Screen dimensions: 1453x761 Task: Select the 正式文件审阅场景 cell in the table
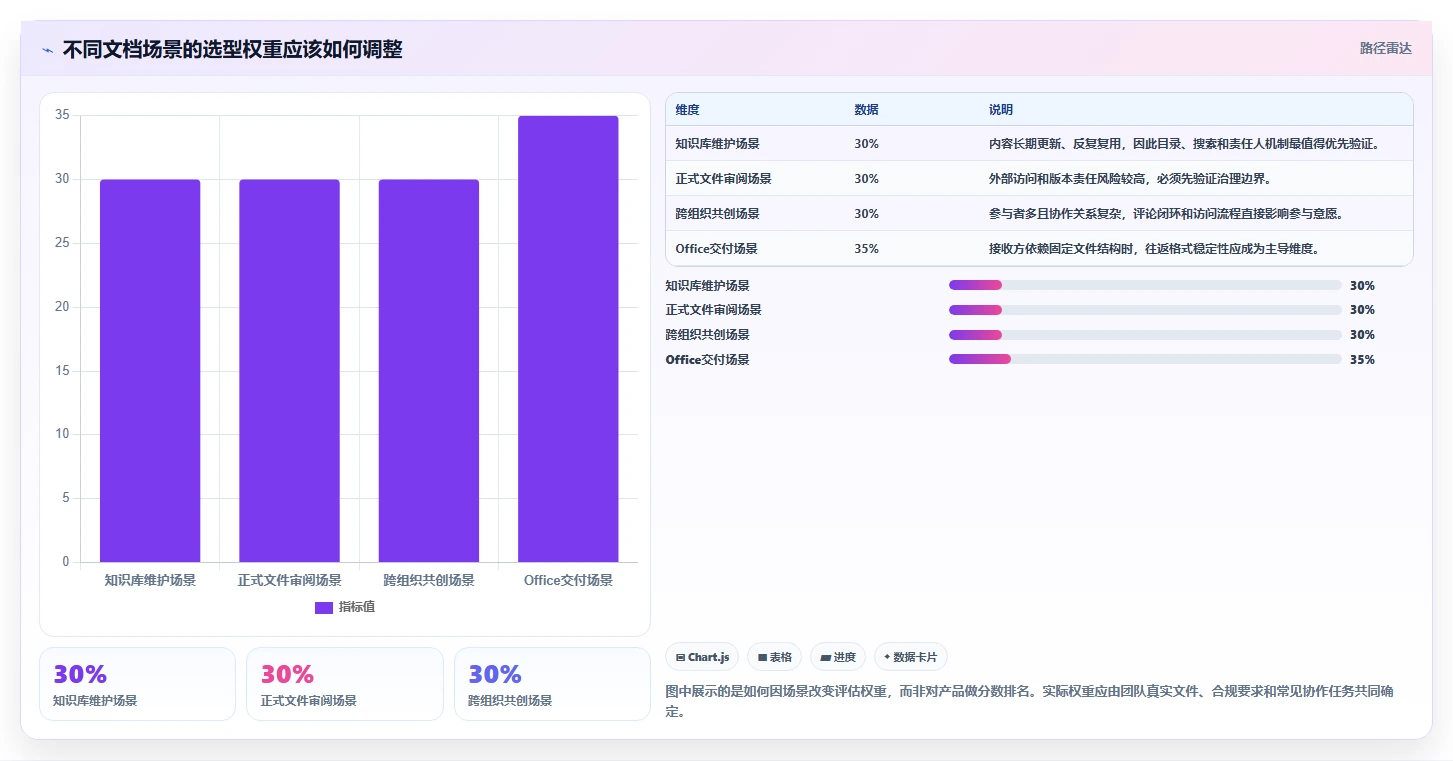click(723, 179)
